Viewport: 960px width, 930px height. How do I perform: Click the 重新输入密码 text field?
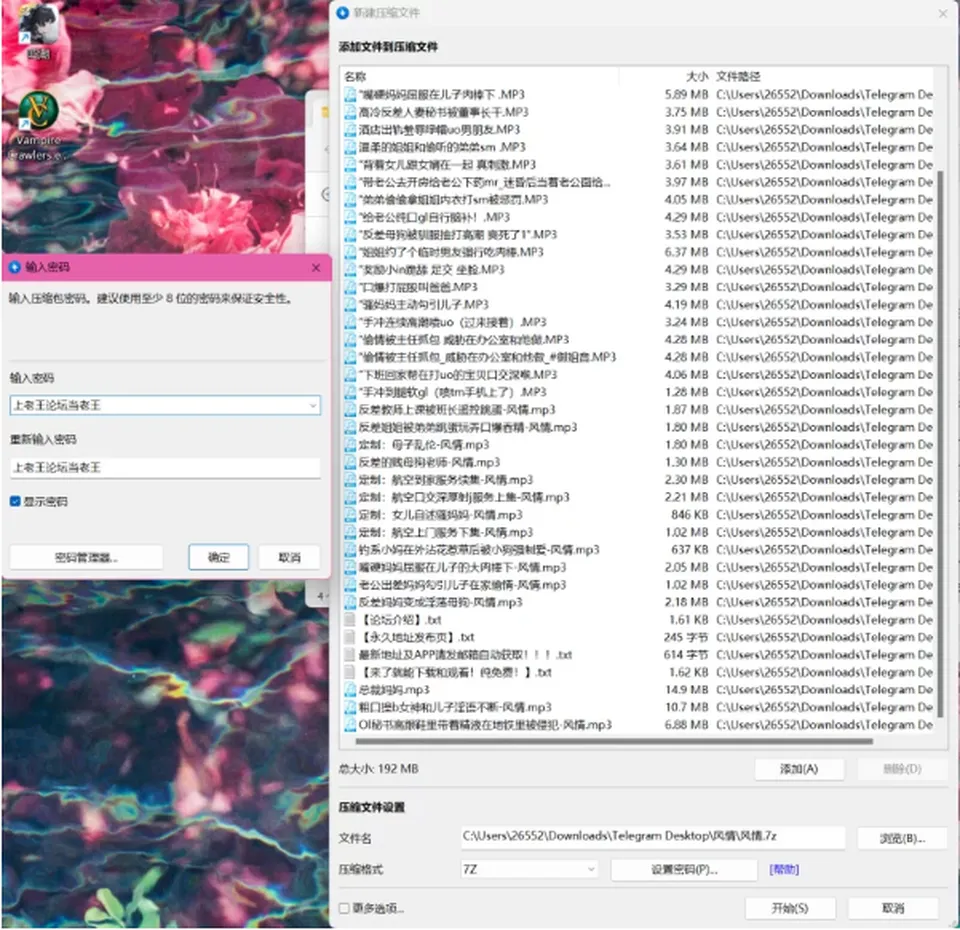(x=165, y=468)
